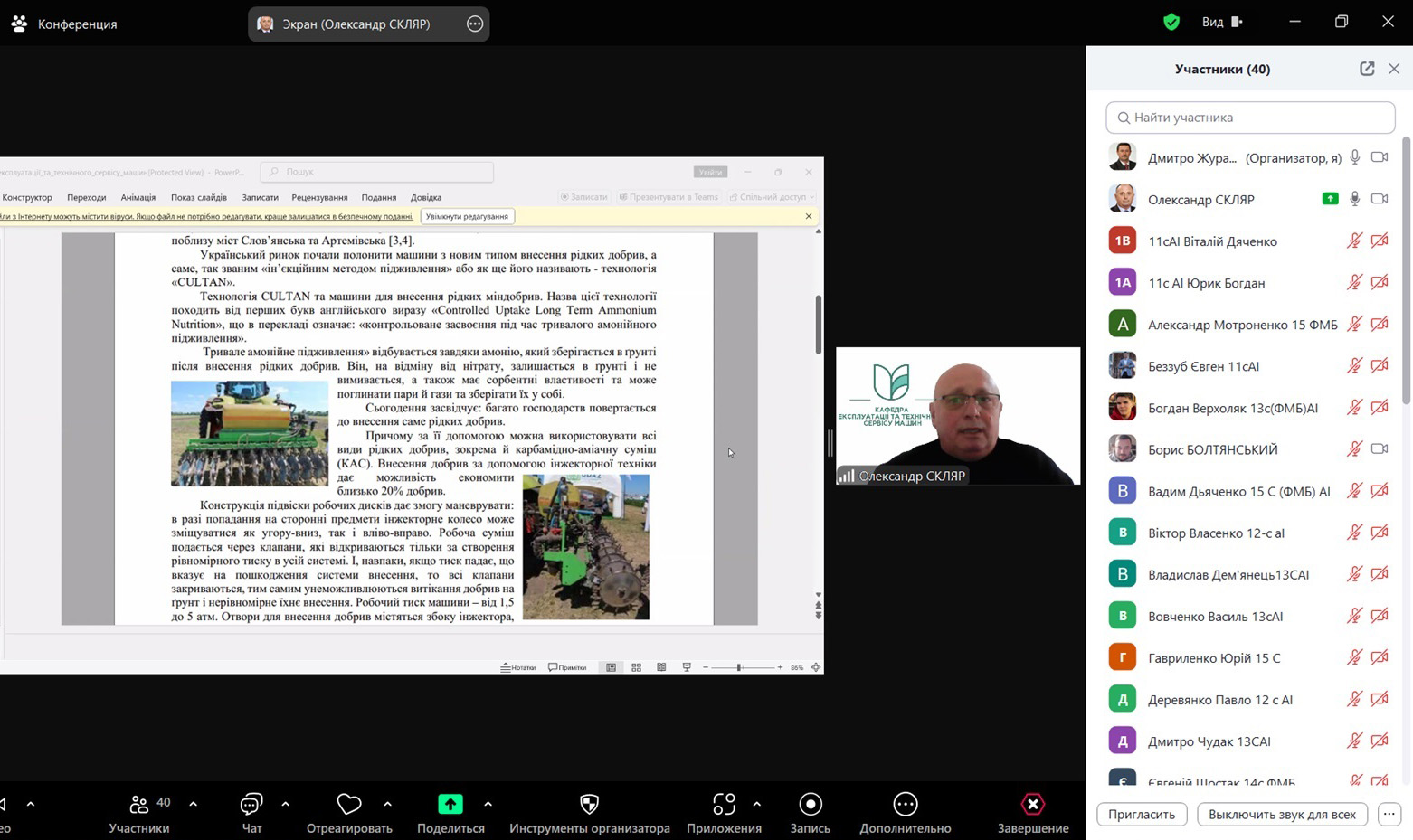Click the Пригласить invite button
The height and width of the screenshot is (840, 1413).
click(1142, 814)
